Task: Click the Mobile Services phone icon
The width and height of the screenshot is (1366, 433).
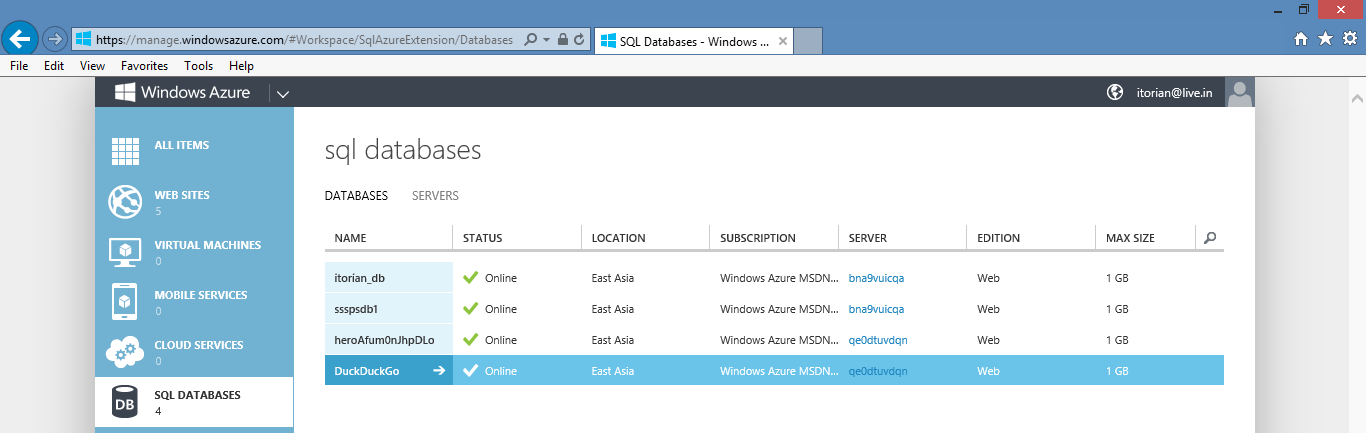Action: pyautogui.click(x=124, y=301)
